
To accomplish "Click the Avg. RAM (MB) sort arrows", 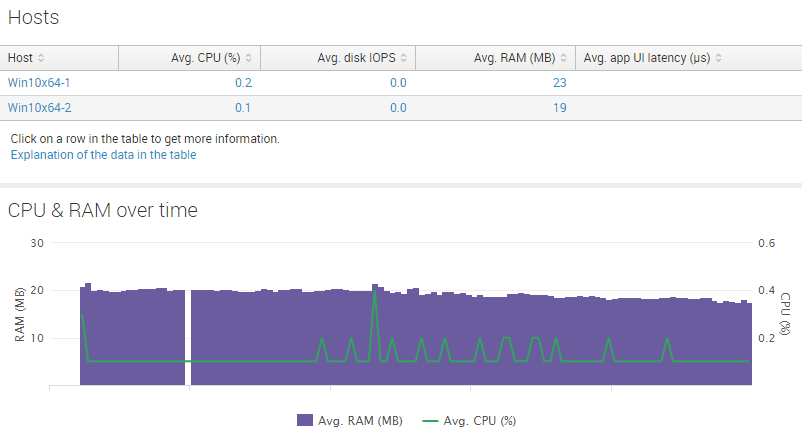I will coord(563,58).
